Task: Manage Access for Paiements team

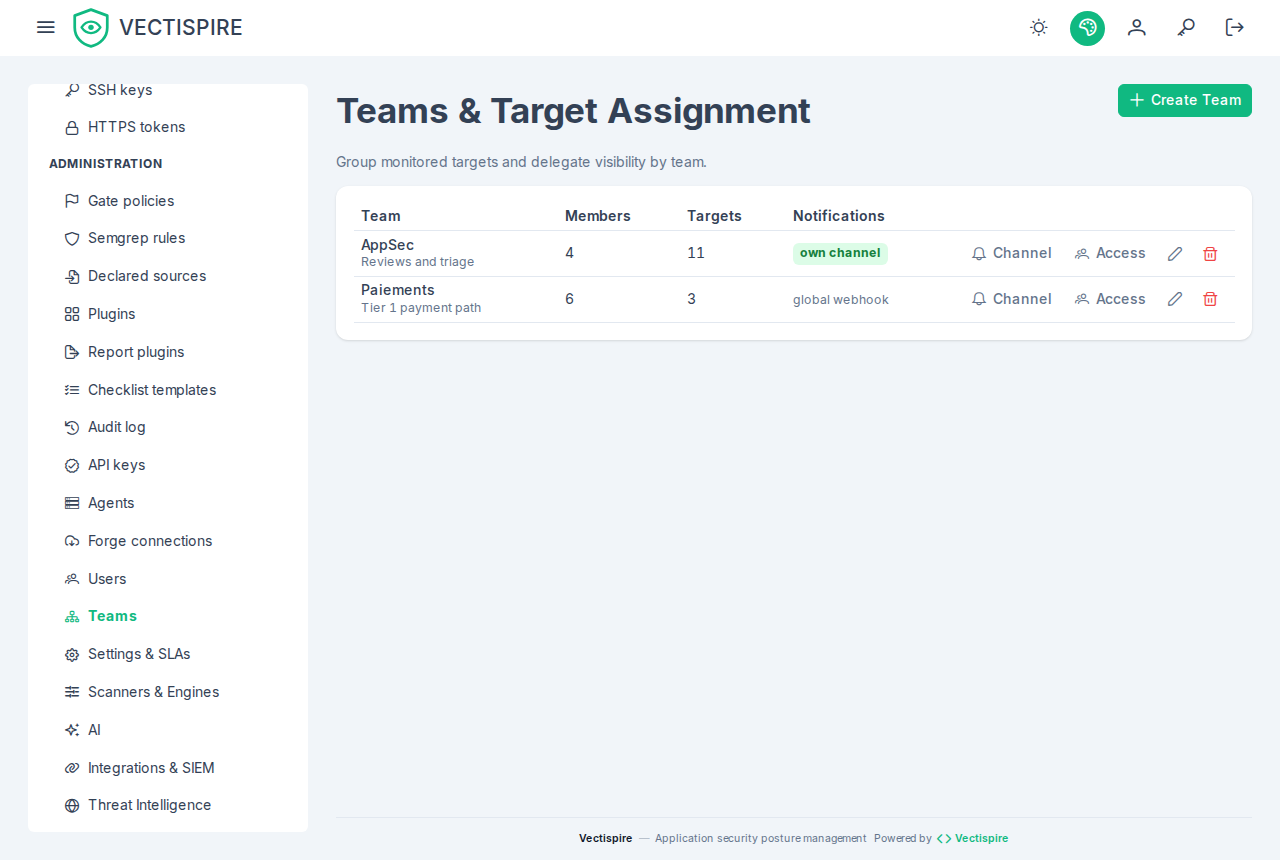Action: tap(1110, 299)
